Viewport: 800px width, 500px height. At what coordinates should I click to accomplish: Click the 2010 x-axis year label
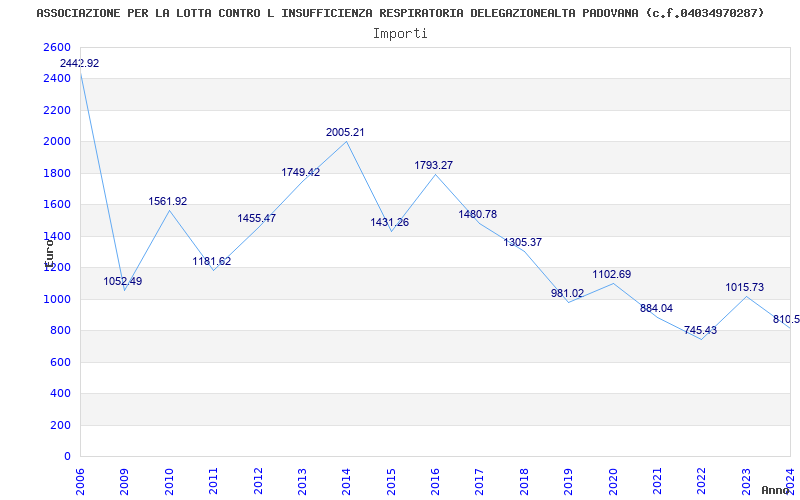coord(169,481)
